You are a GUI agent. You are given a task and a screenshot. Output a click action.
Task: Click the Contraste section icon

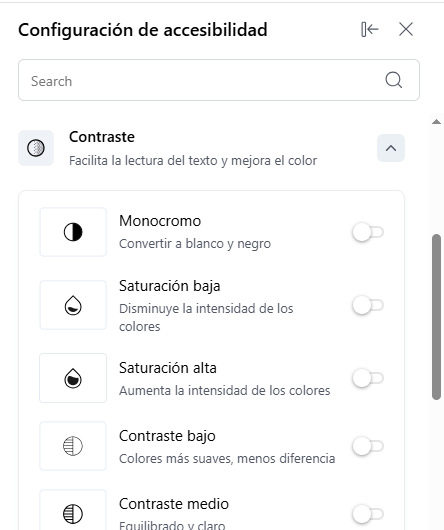36,148
